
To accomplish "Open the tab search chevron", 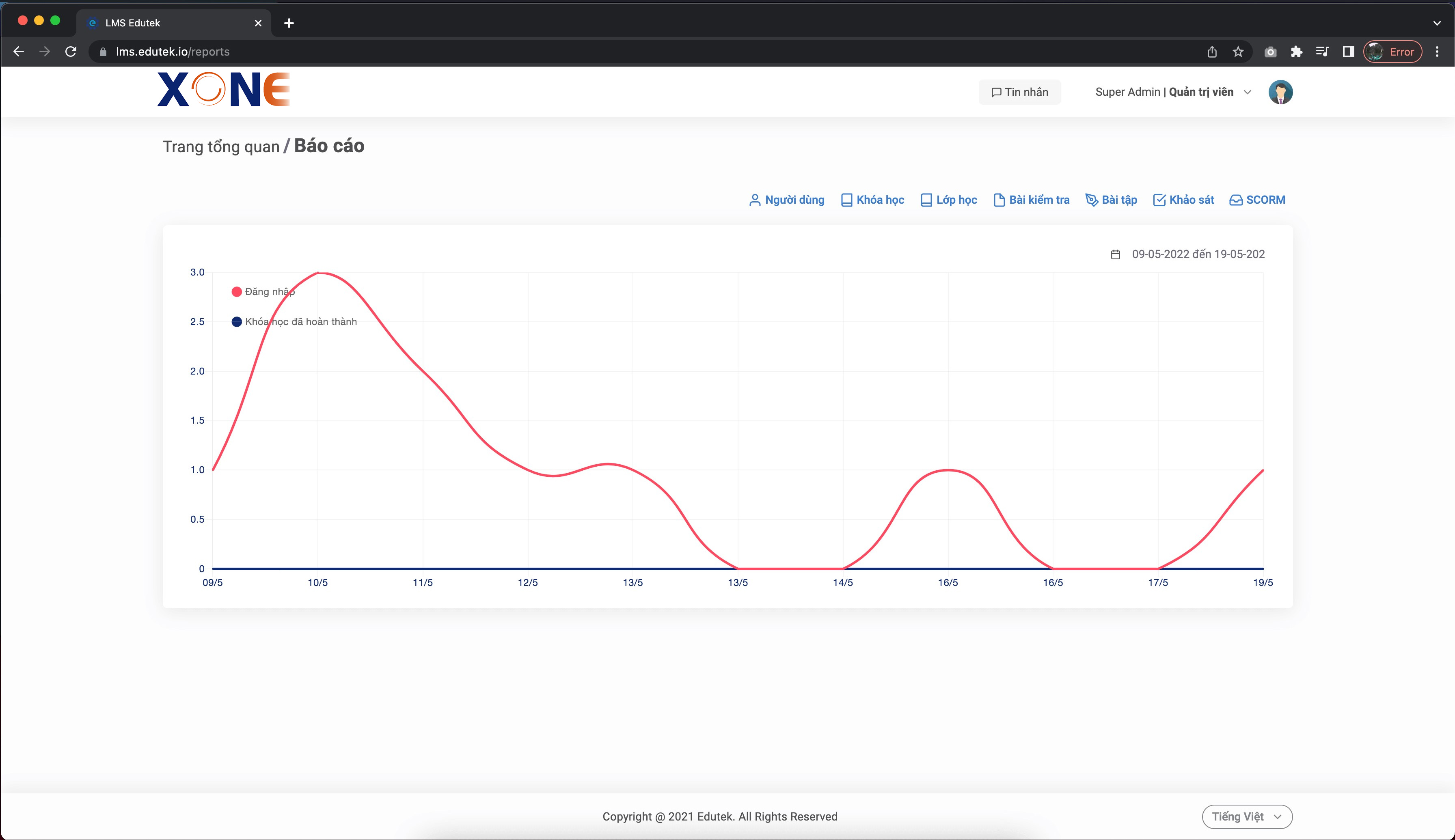I will click(x=1437, y=23).
